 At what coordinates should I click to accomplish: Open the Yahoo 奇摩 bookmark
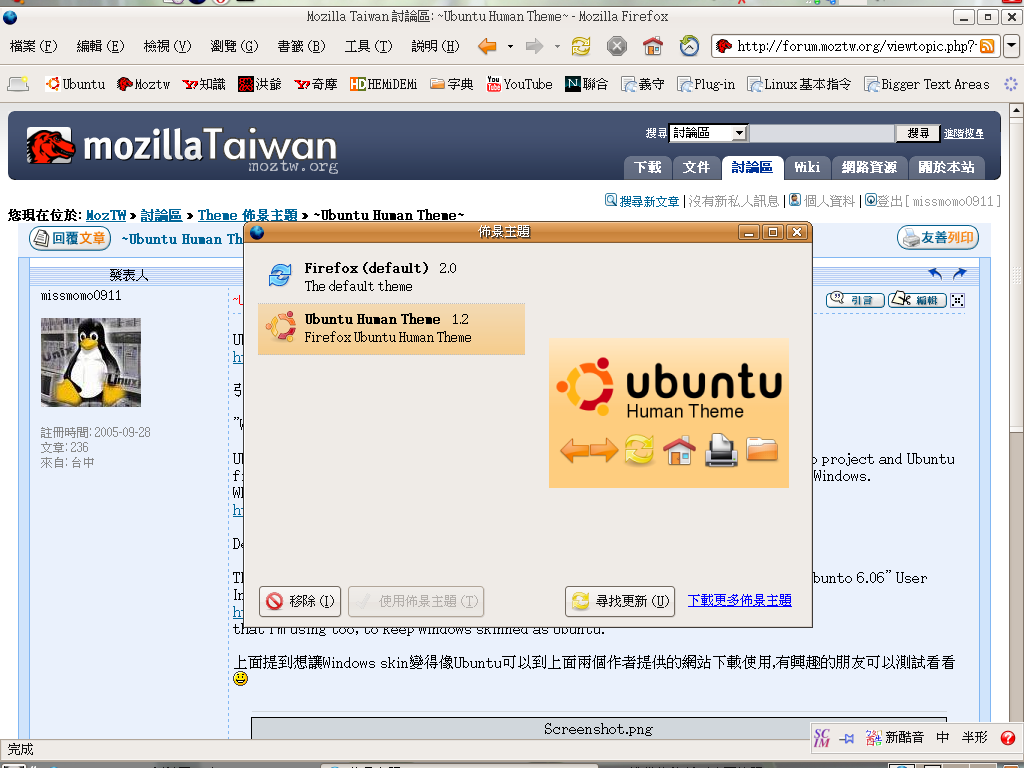[315, 84]
